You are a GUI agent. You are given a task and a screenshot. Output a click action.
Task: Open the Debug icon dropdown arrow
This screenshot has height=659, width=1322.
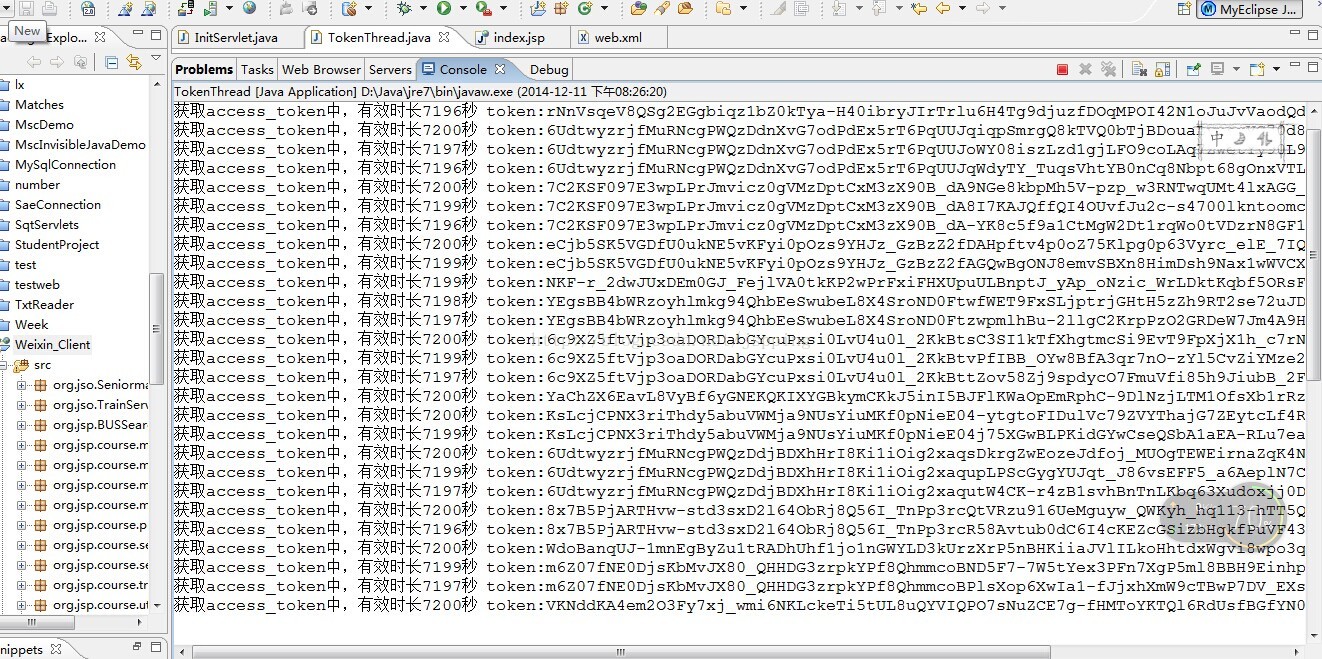(423, 8)
